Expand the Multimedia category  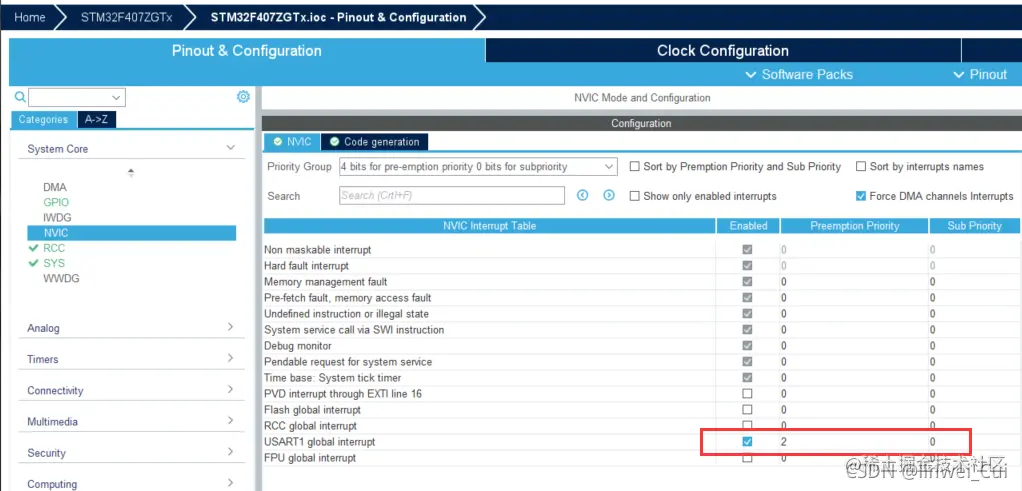[230, 421]
